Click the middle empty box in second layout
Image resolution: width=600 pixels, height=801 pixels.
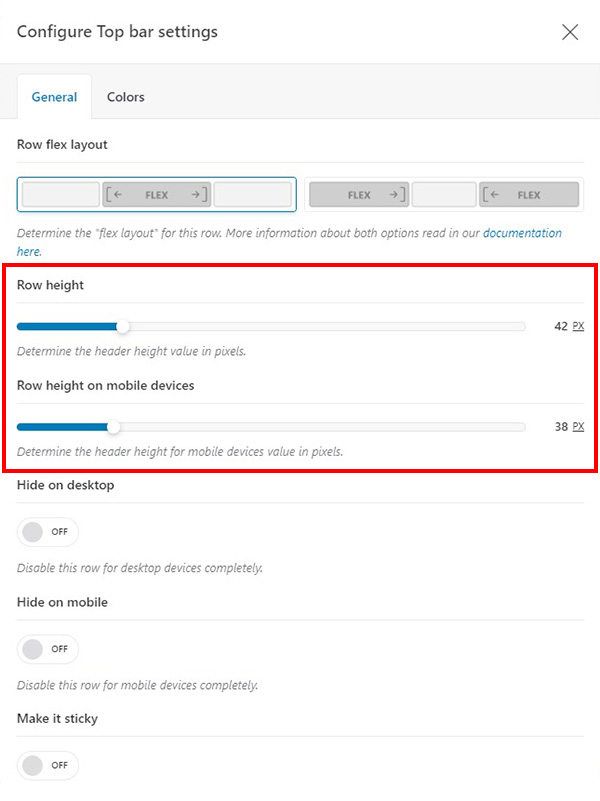pyautogui.click(x=444, y=195)
